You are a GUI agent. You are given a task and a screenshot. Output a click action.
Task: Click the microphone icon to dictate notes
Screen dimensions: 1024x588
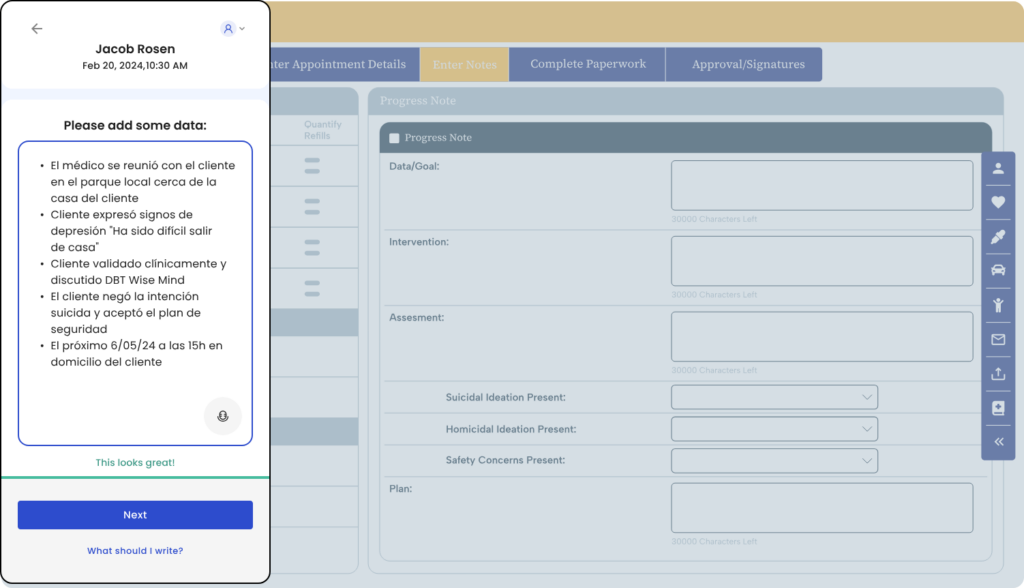[222, 416]
